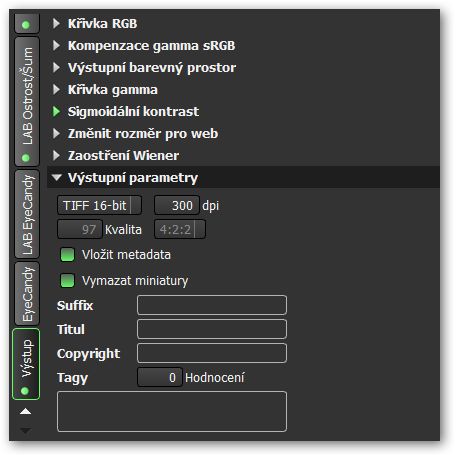Open the TIFF 16-bit format dropdown
This screenshot has width=454, height=455.
click(x=99, y=205)
